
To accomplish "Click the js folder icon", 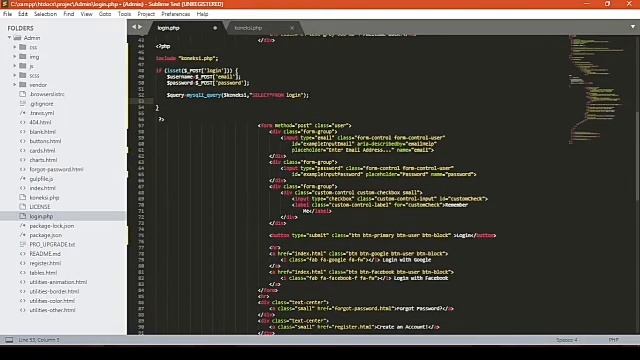I will pyautogui.click(x=23, y=66).
